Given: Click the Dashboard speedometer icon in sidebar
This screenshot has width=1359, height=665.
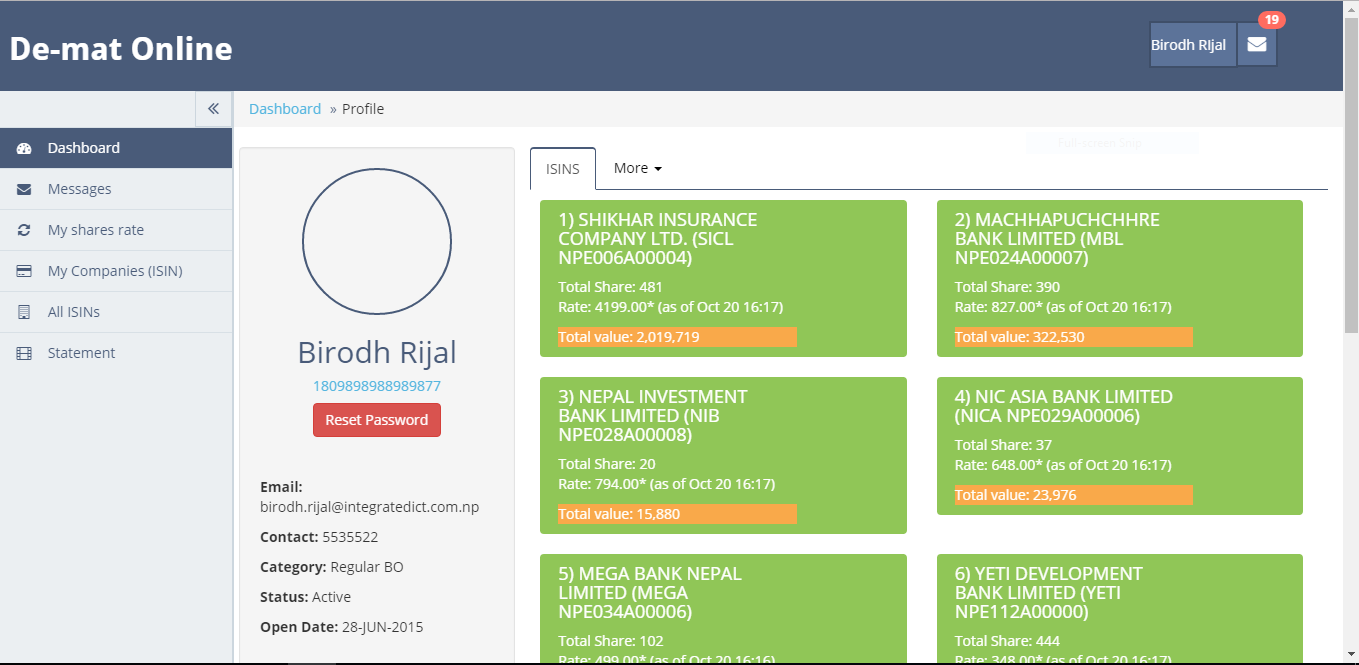Looking at the screenshot, I should [x=25, y=148].
